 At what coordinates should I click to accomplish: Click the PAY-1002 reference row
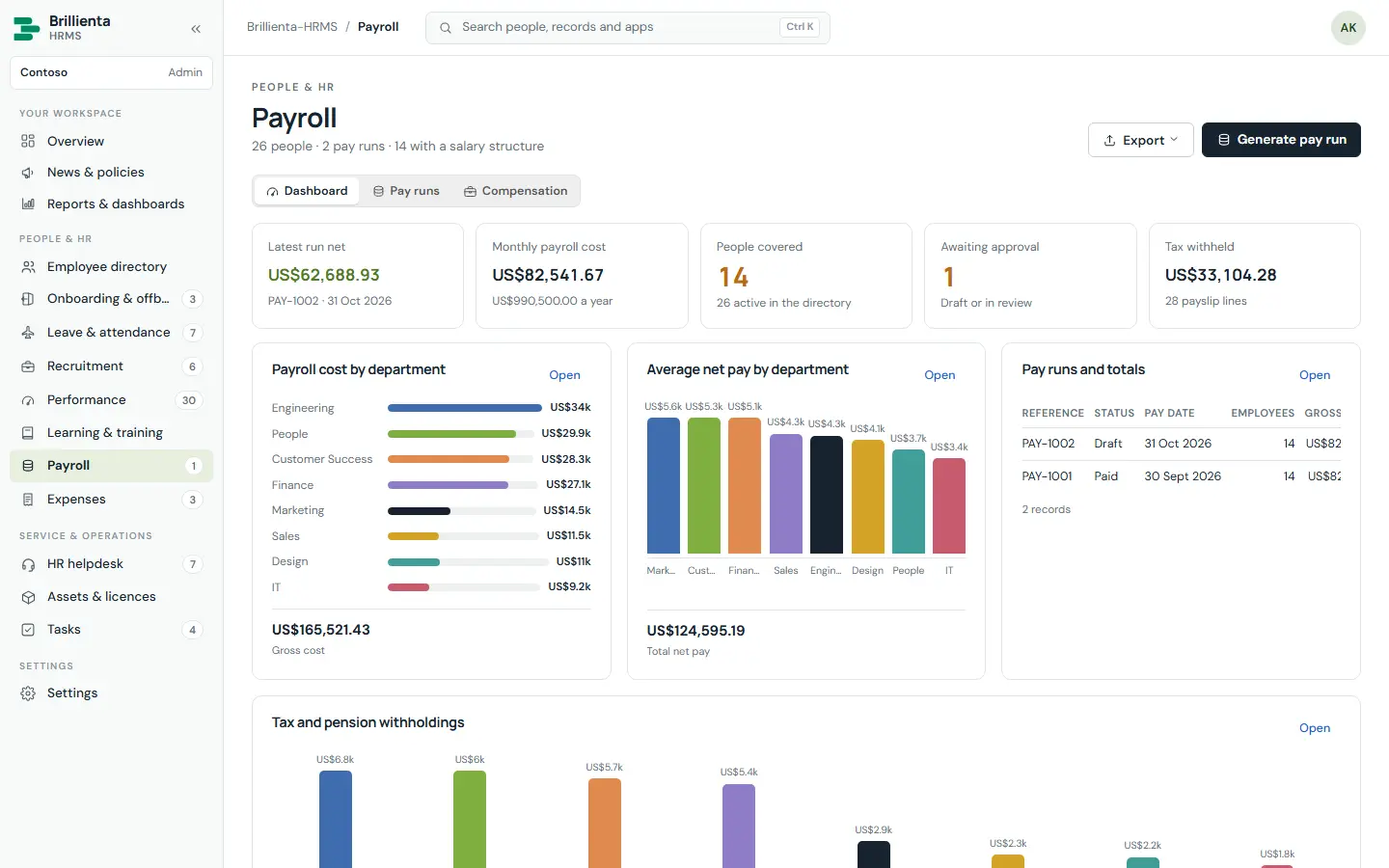pos(1182,444)
